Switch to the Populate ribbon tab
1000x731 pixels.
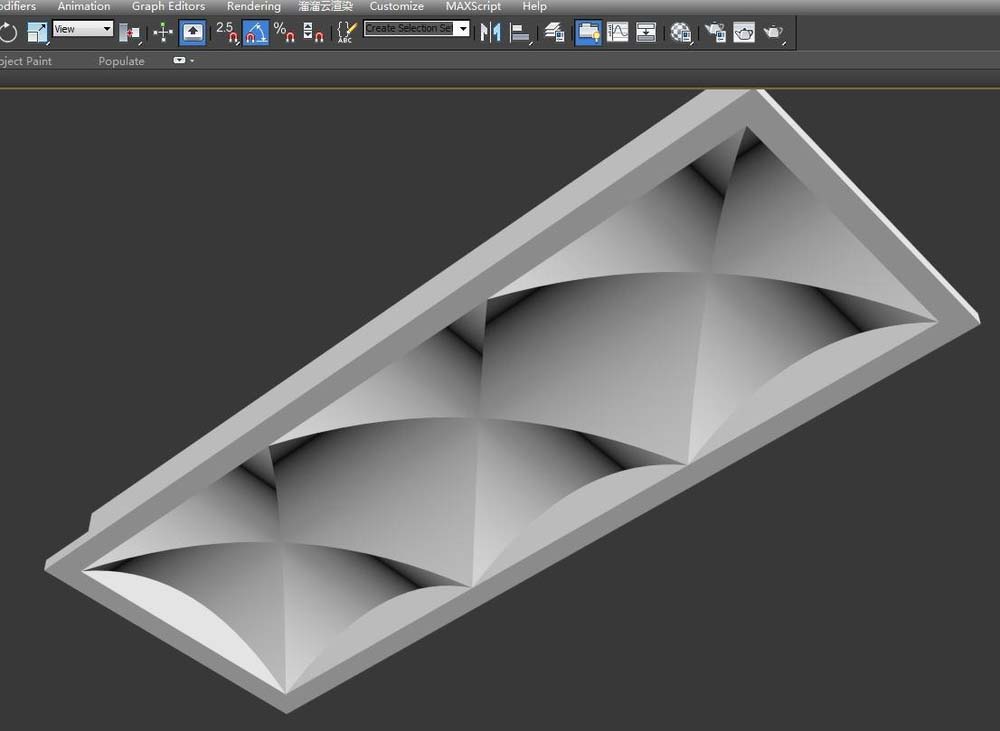[x=121, y=61]
